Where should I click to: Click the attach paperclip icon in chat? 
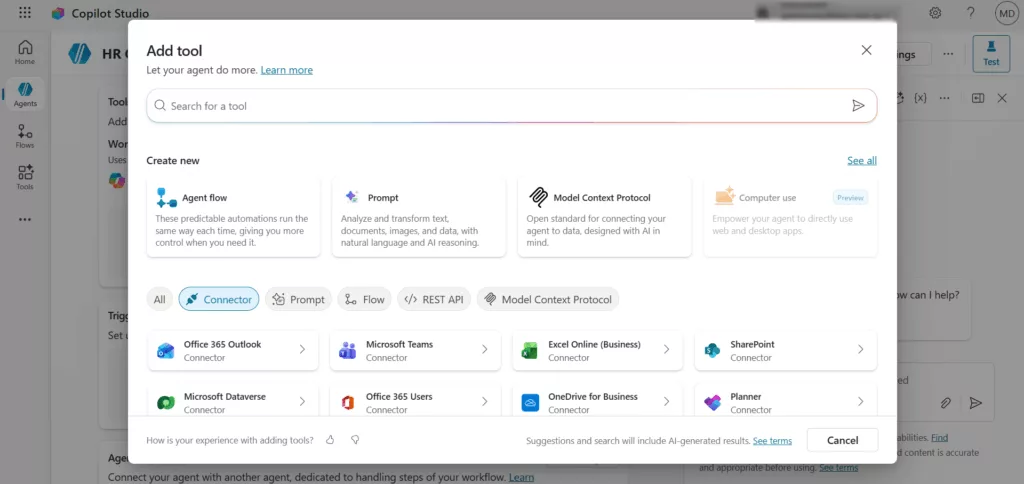[945, 403]
